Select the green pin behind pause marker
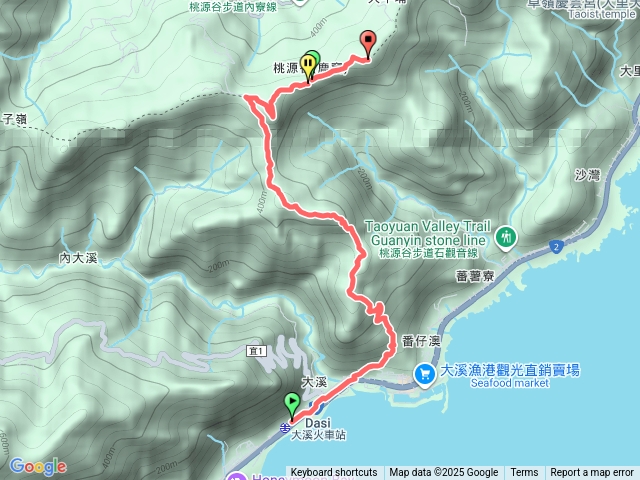This screenshot has width=640, height=480. coord(313,58)
